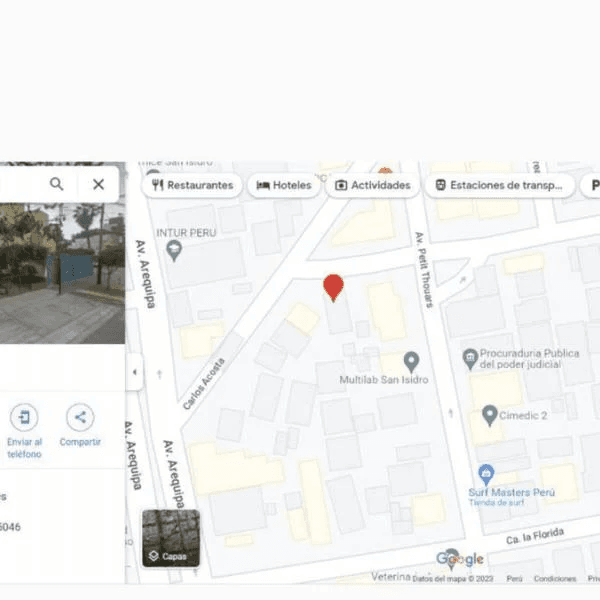
Task: Open the Procuraduria Publica marker icon
Action: 470,359
